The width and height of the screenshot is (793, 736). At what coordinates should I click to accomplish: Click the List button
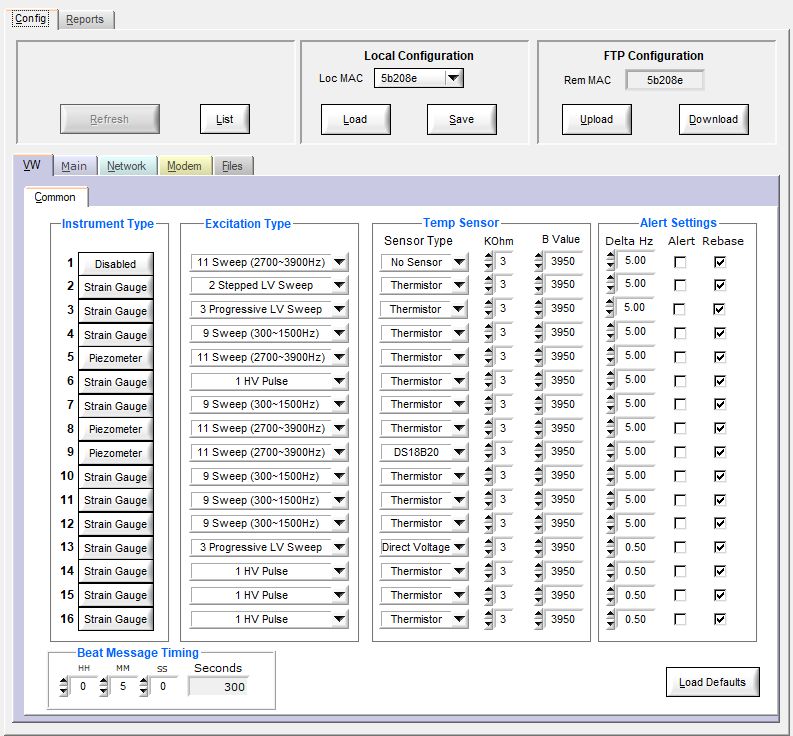(225, 119)
